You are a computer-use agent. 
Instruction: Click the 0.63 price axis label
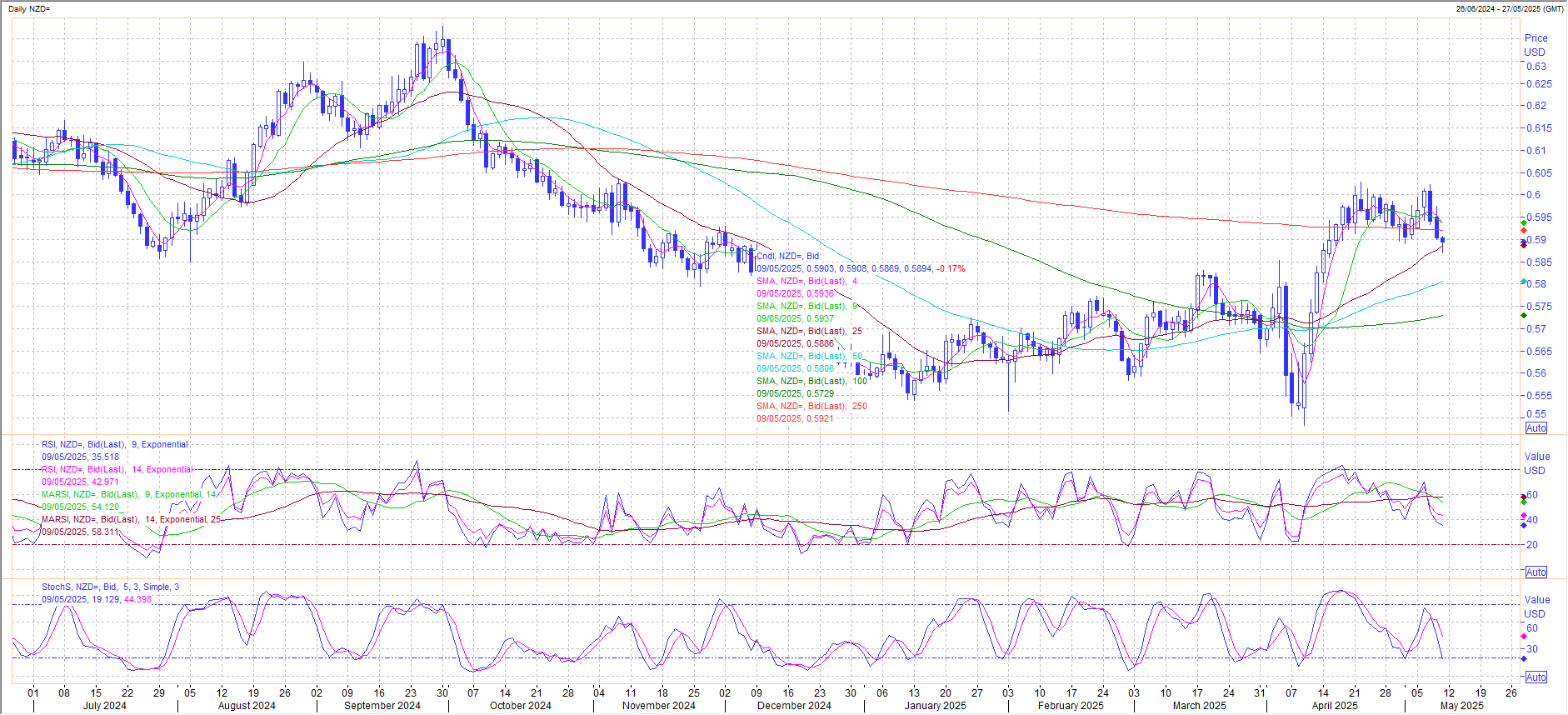1536,67
